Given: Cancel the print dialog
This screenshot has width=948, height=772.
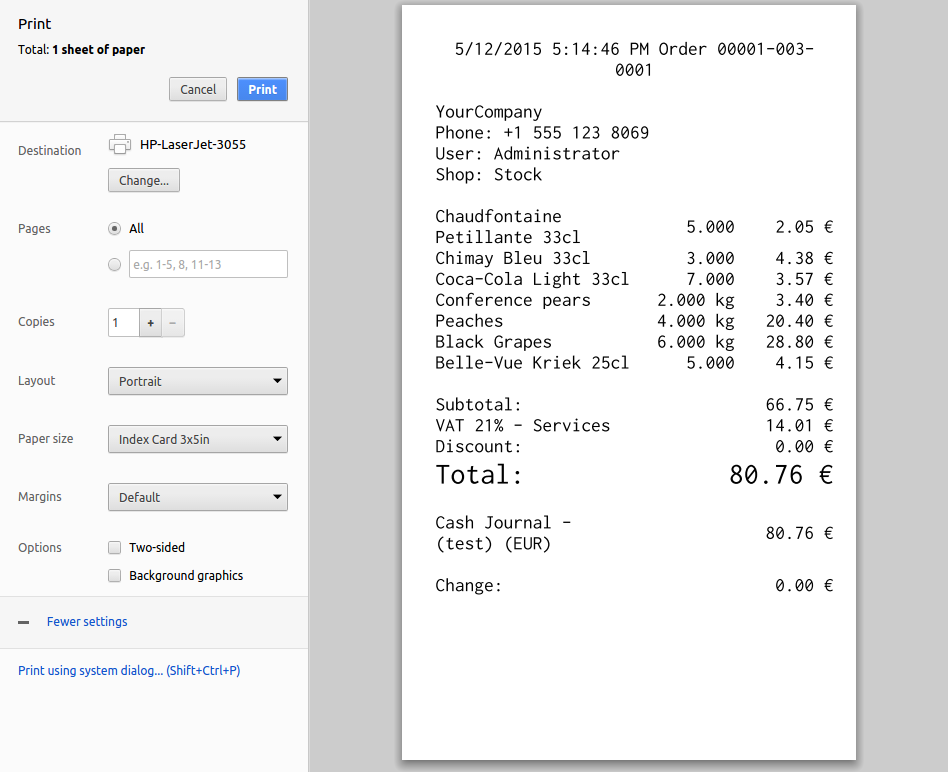Looking at the screenshot, I should pos(198,89).
